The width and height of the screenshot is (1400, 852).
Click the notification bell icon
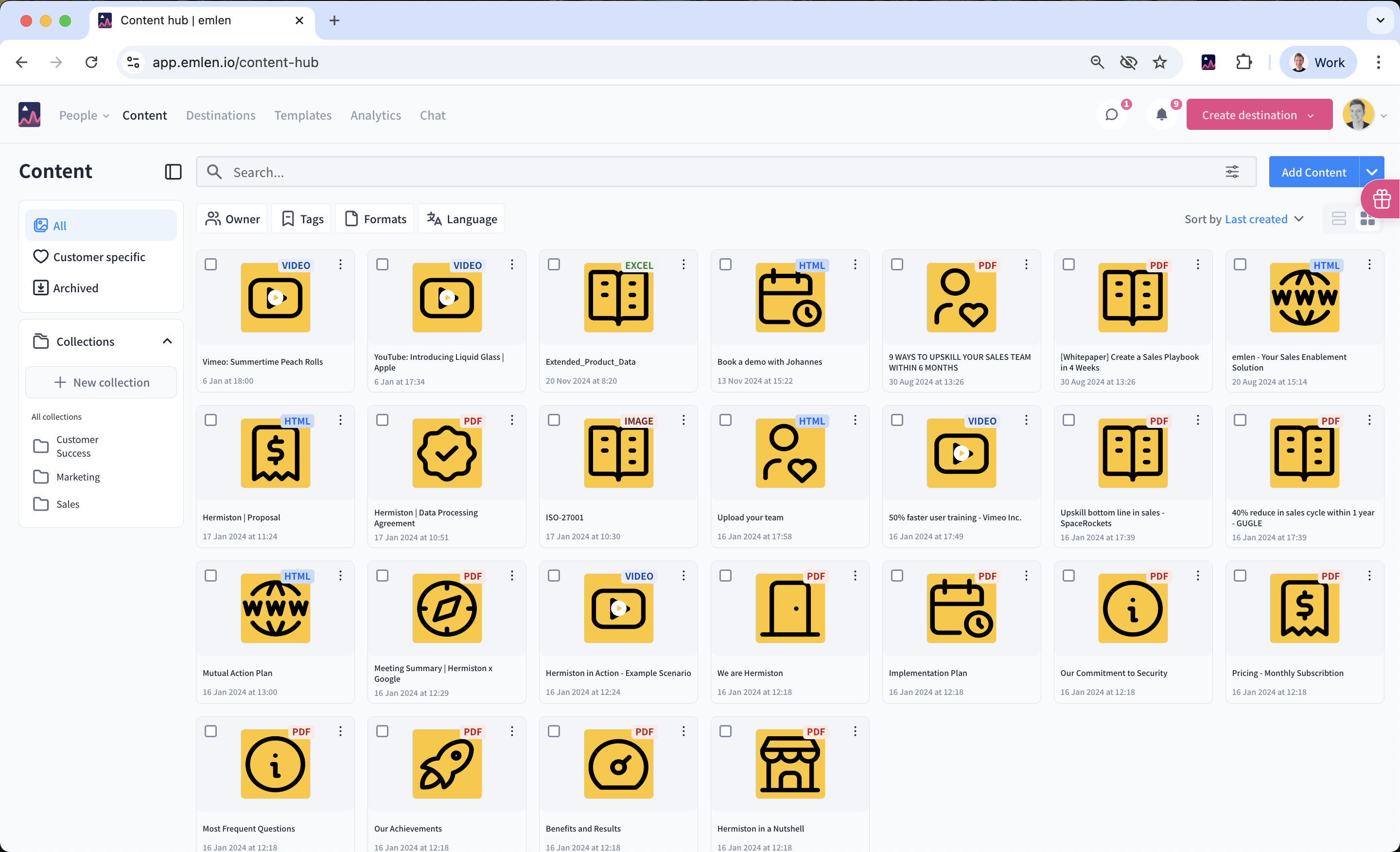click(1161, 115)
